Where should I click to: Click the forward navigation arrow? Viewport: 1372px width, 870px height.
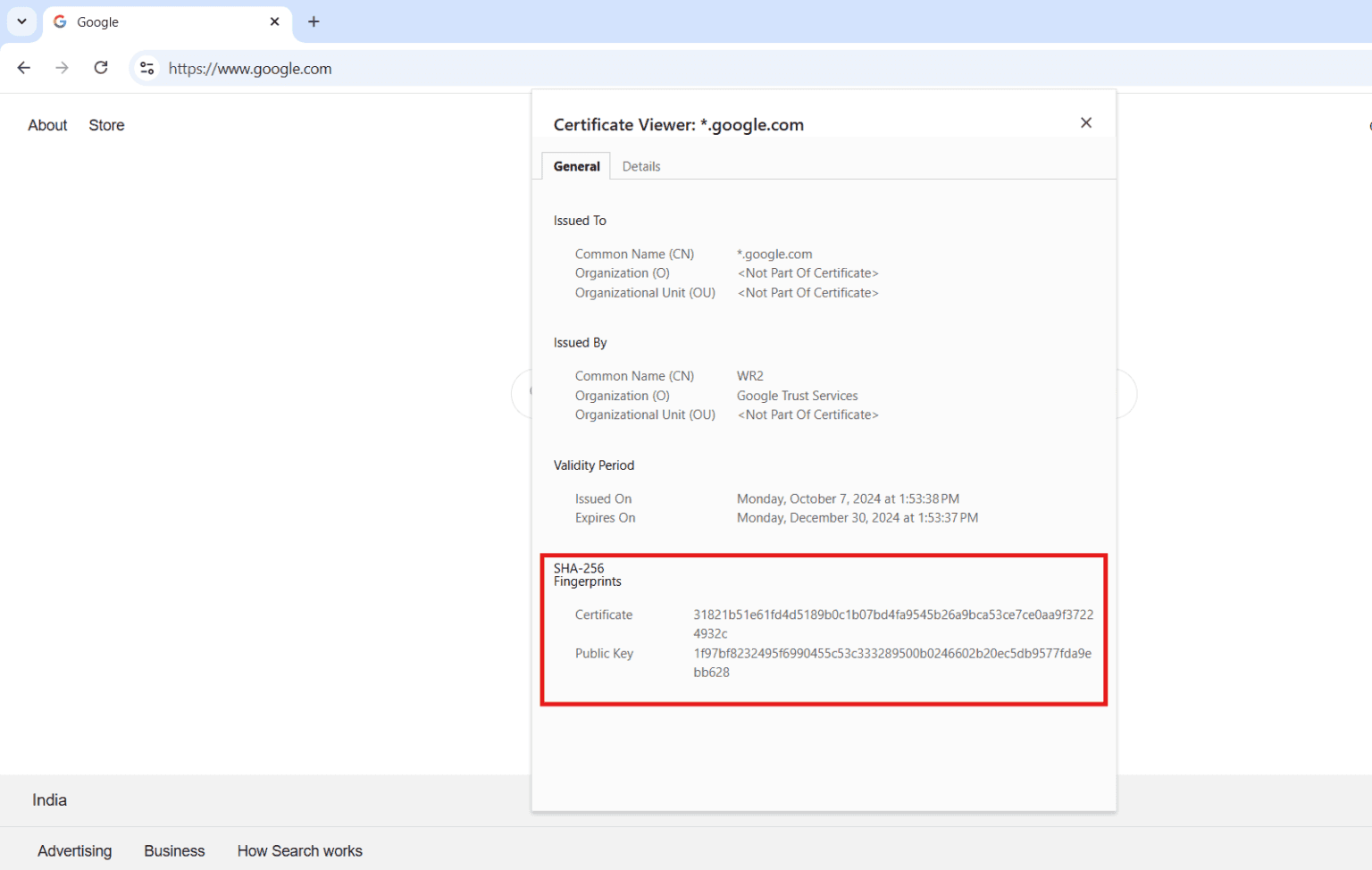click(62, 68)
